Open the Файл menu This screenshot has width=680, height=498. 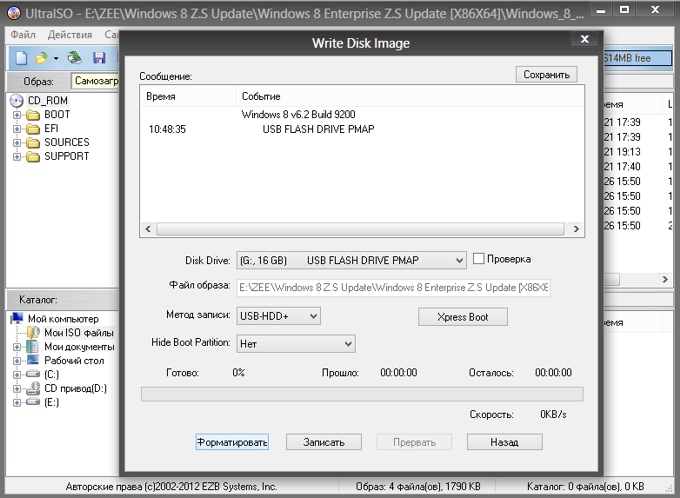point(23,35)
